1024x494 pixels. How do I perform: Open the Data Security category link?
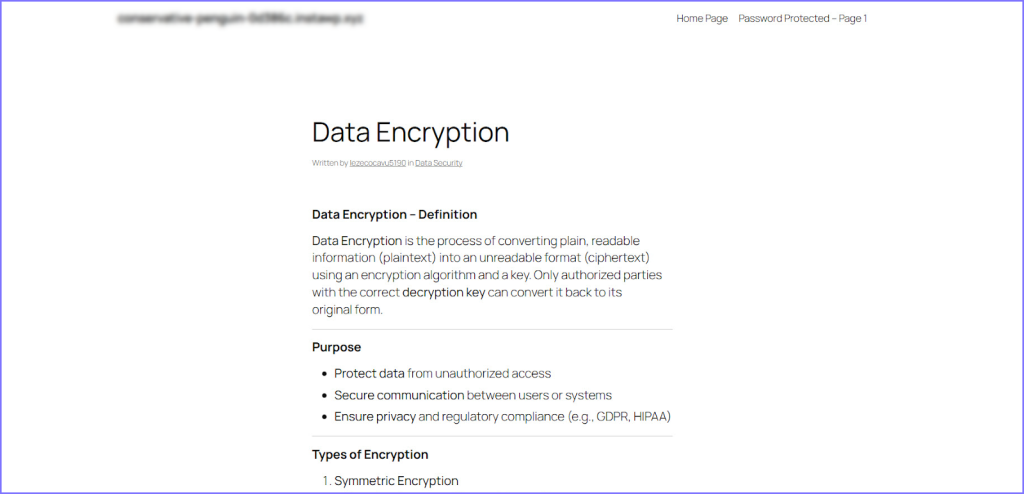click(439, 162)
